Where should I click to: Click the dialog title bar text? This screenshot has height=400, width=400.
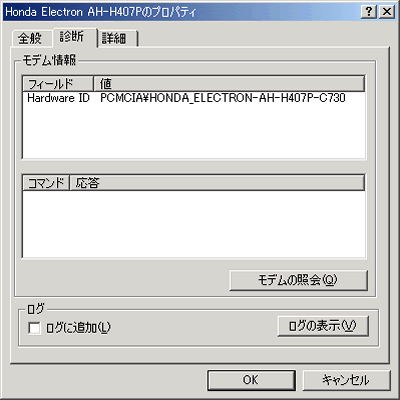pyautogui.click(x=101, y=12)
